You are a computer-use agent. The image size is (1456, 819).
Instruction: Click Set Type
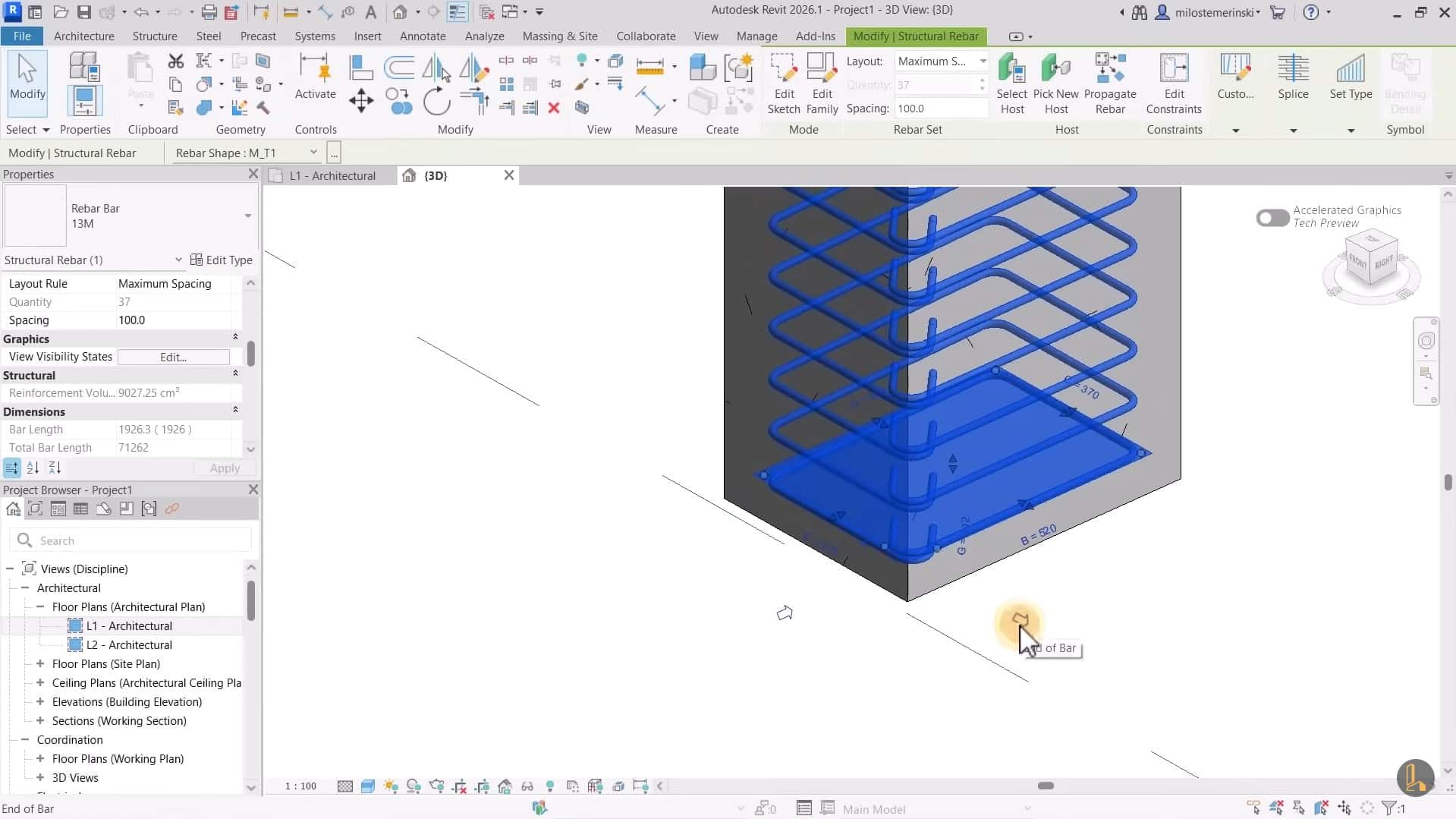(x=1351, y=77)
